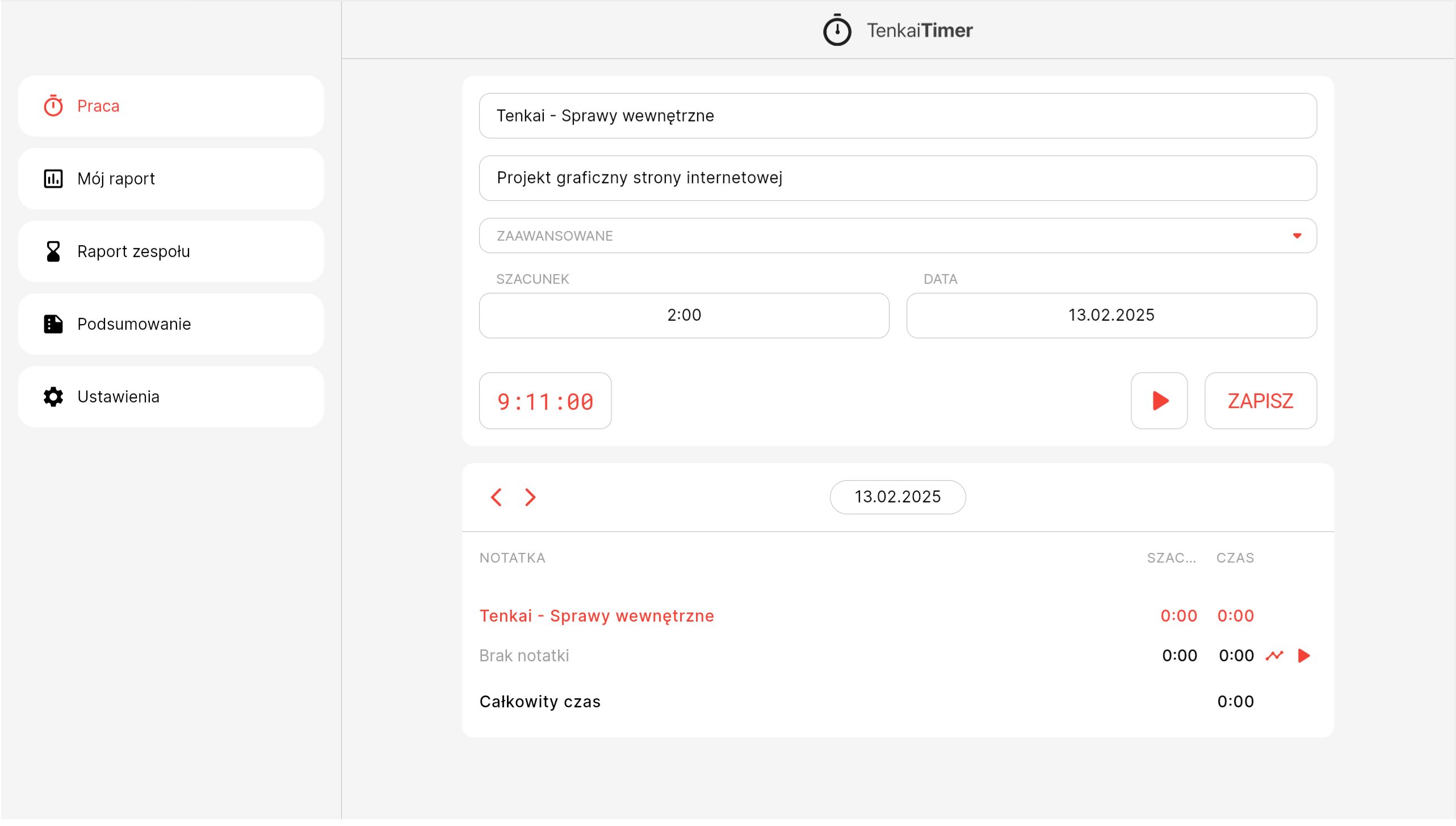Click the project field Tenkai - Sprawy wewnętrzne
This screenshot has width=1456, height=826.
(x=898, y=116)
